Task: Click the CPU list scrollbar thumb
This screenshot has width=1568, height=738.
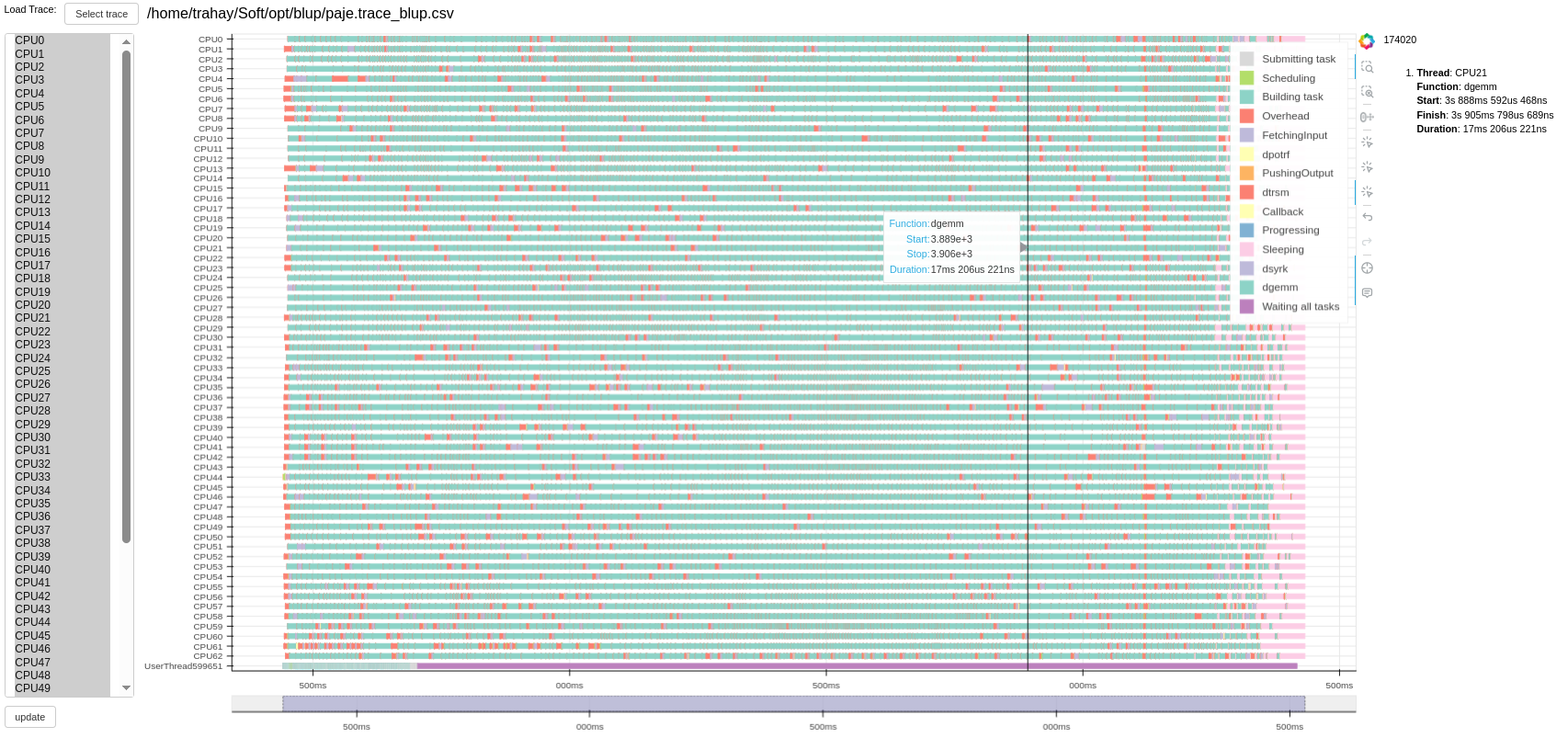Action: tap(126, 294)
